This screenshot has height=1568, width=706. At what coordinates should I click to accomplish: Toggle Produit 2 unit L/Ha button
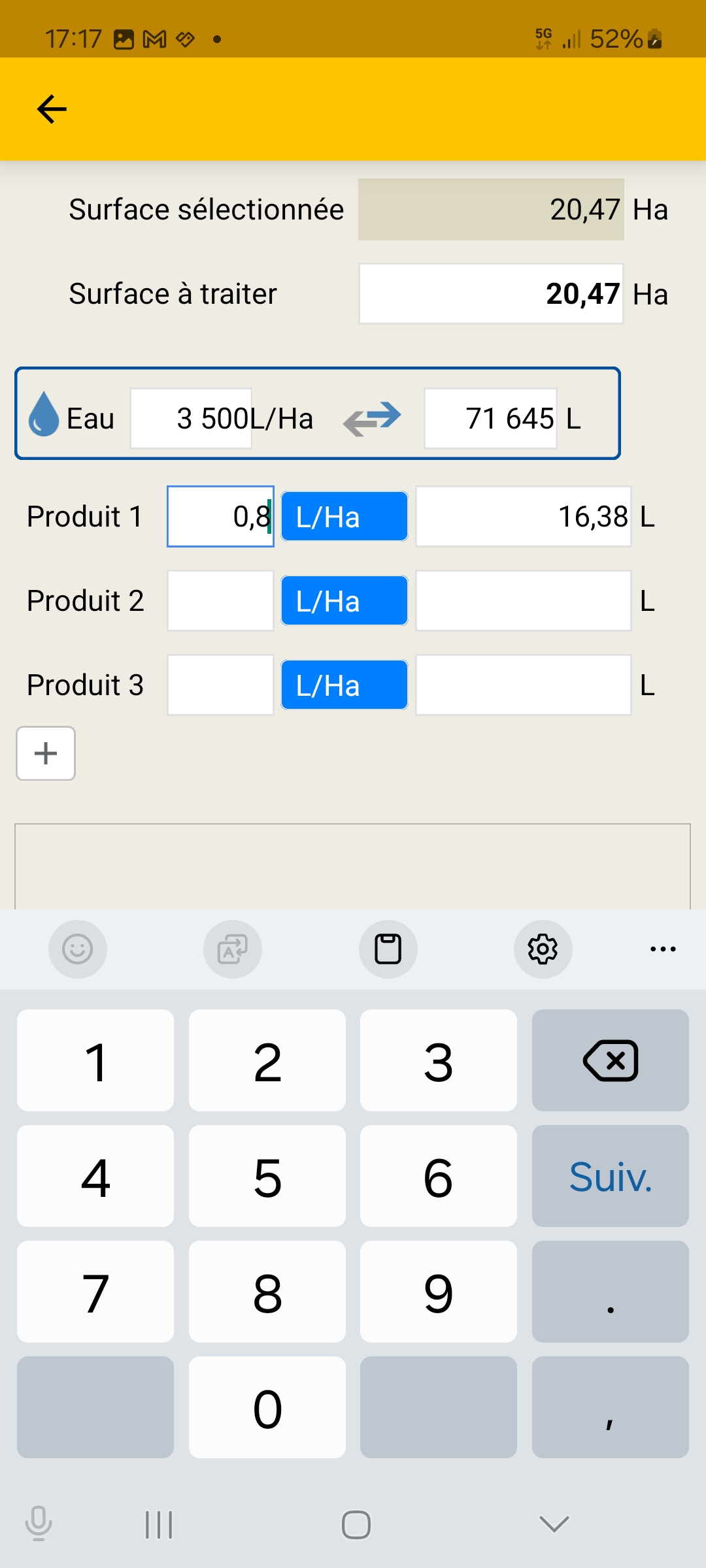point(345,601)
